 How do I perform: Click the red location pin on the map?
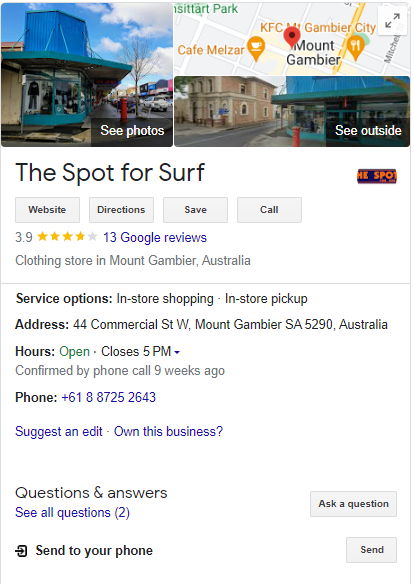[292, 38]
